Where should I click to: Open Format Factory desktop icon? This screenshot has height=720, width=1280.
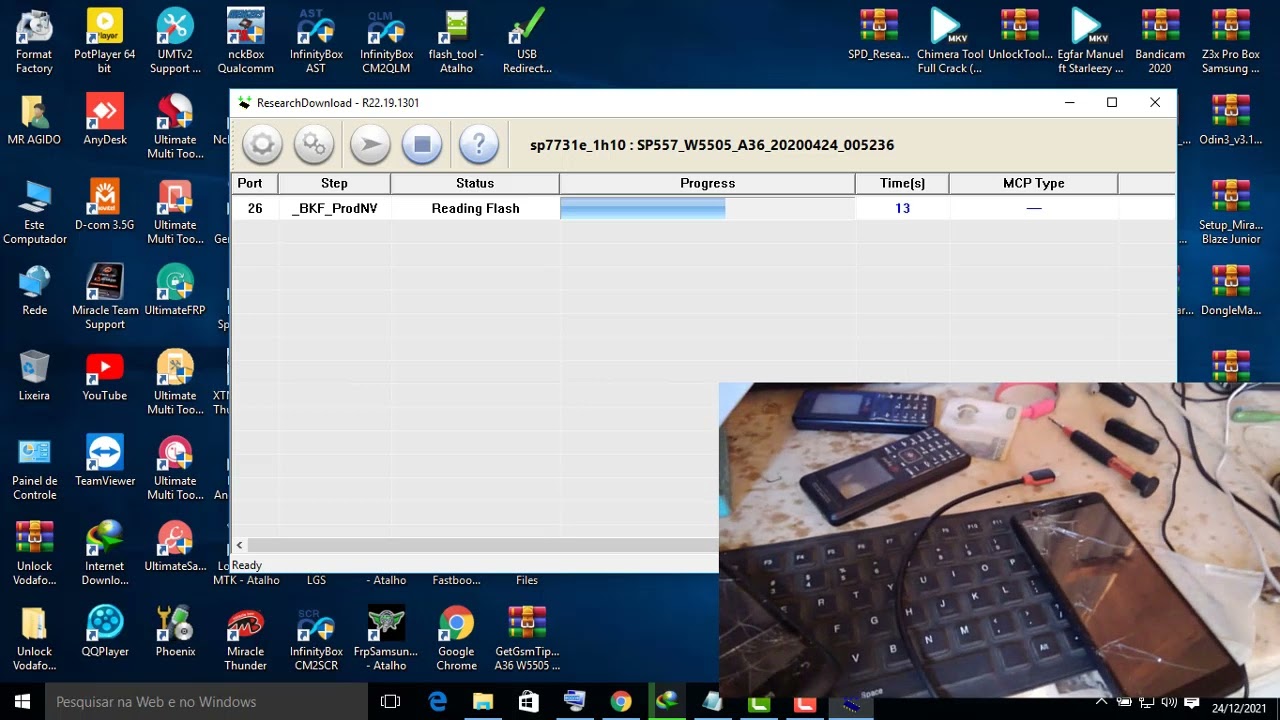(x=34, y=41)
